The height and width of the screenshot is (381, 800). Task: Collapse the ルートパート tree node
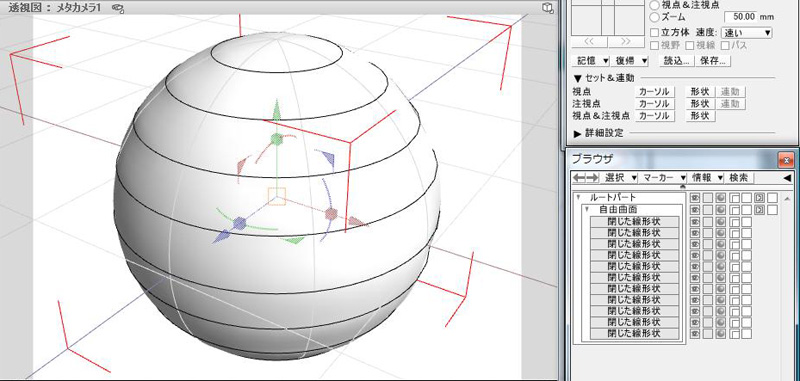579,197
